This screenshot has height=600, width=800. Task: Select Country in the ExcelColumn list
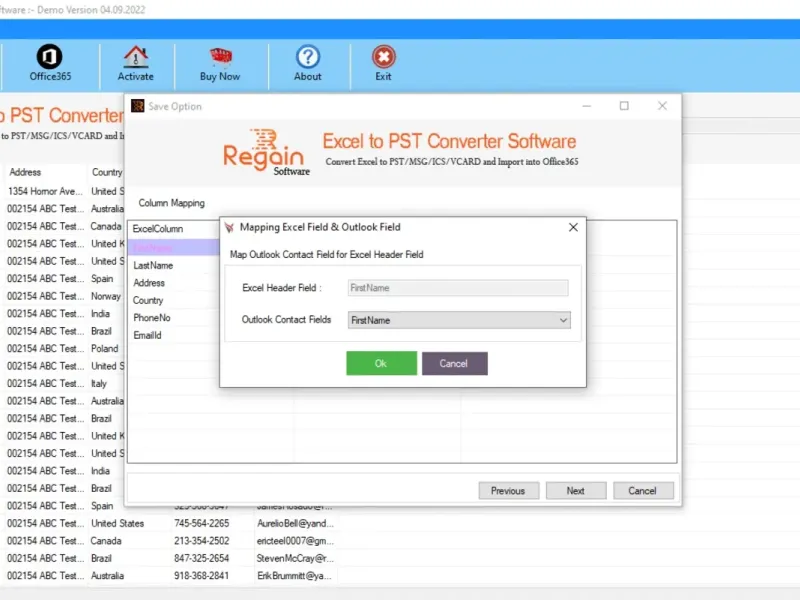[148, 300]
